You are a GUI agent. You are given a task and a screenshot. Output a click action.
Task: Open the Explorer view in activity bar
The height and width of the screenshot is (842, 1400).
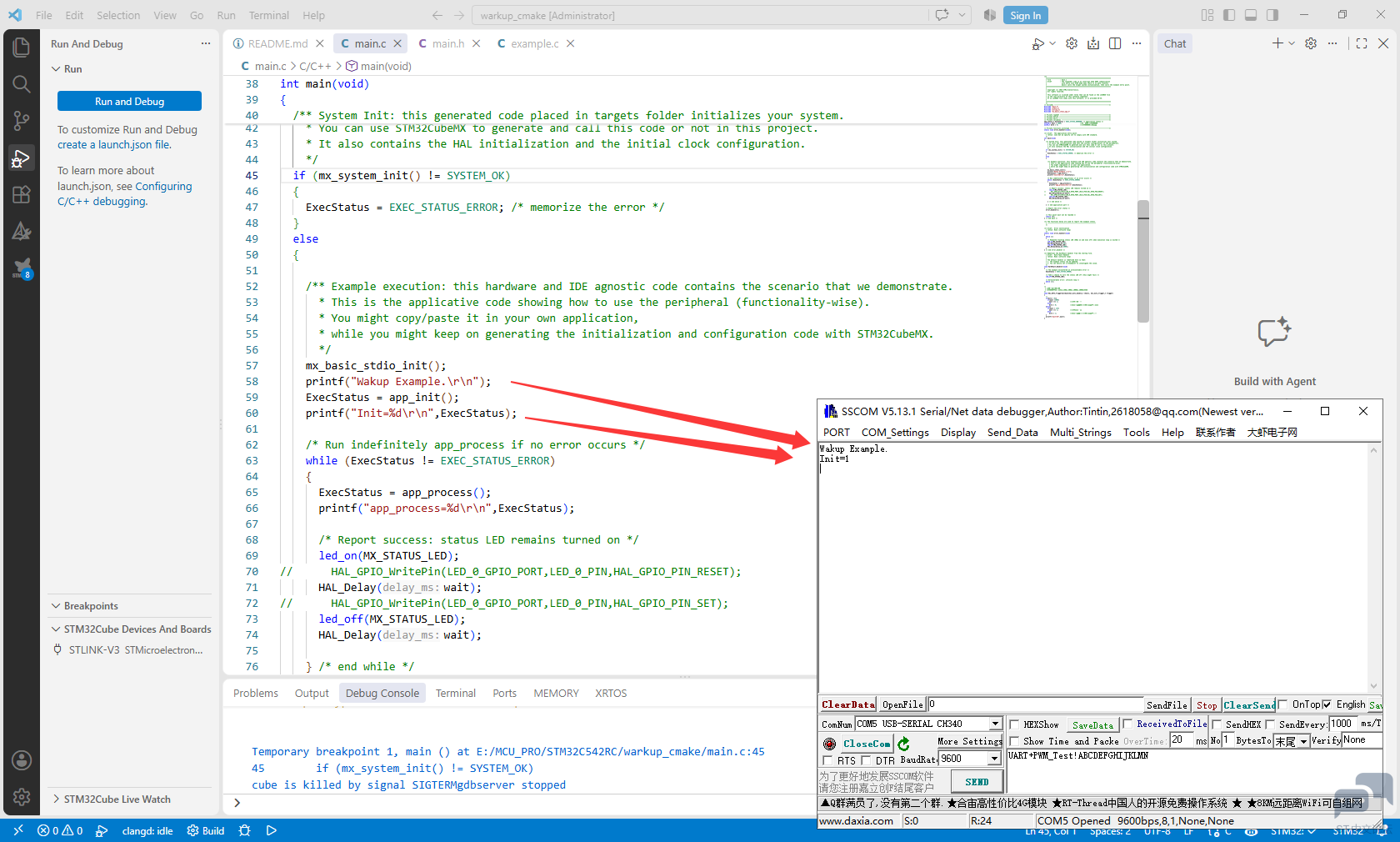pyautogui.click(x=22, y=47)
